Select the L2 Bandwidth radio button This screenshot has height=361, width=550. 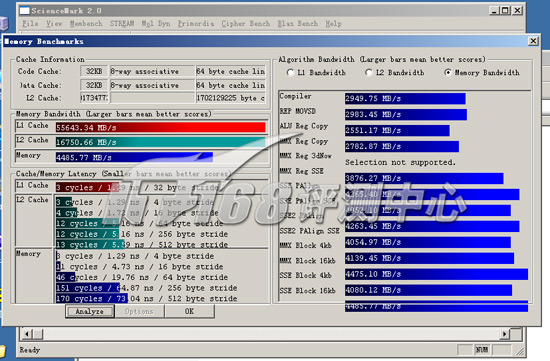[x=369, y=73]
